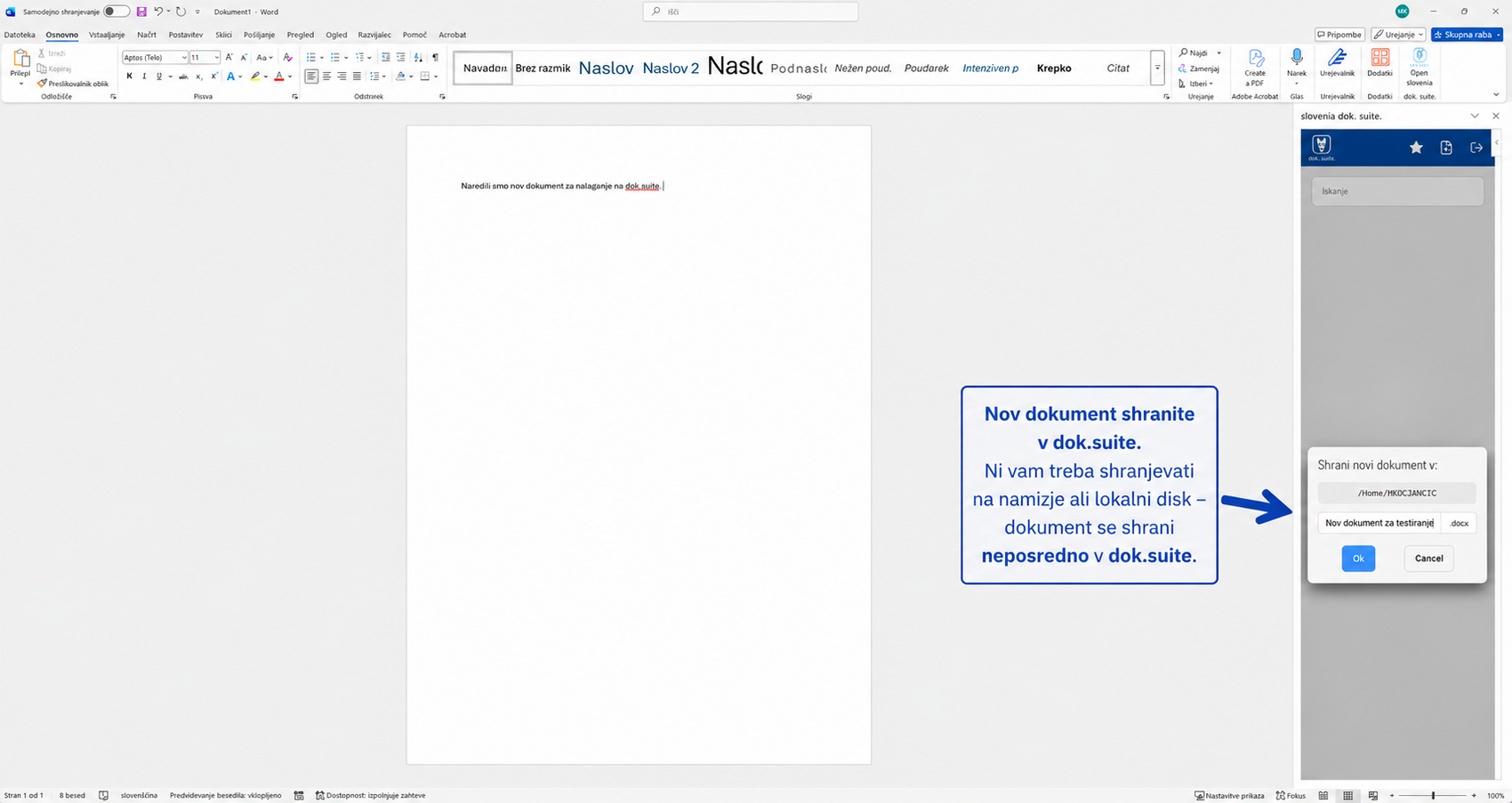Screen dimensions: 1512x803
Task: Click the yellow text highlight color button
Action: click(x=255, y=76)
